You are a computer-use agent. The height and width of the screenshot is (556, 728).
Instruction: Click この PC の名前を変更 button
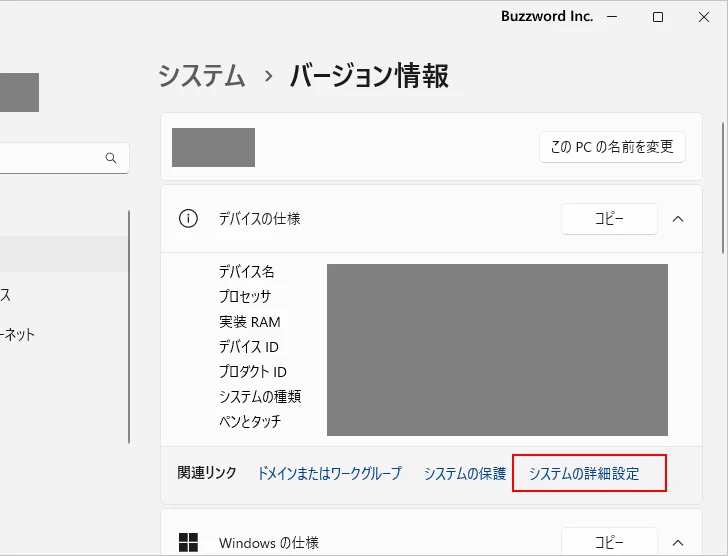point(612,147)
